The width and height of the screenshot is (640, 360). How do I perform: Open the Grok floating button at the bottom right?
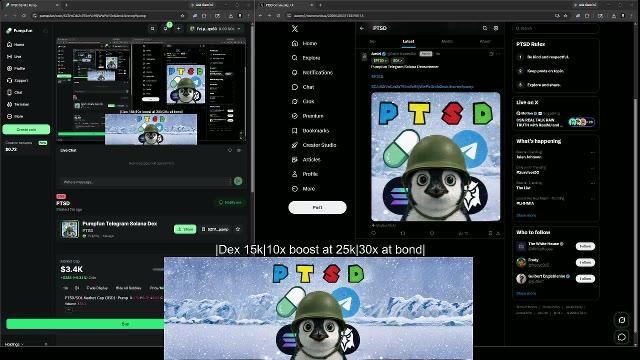coord(622,320)
